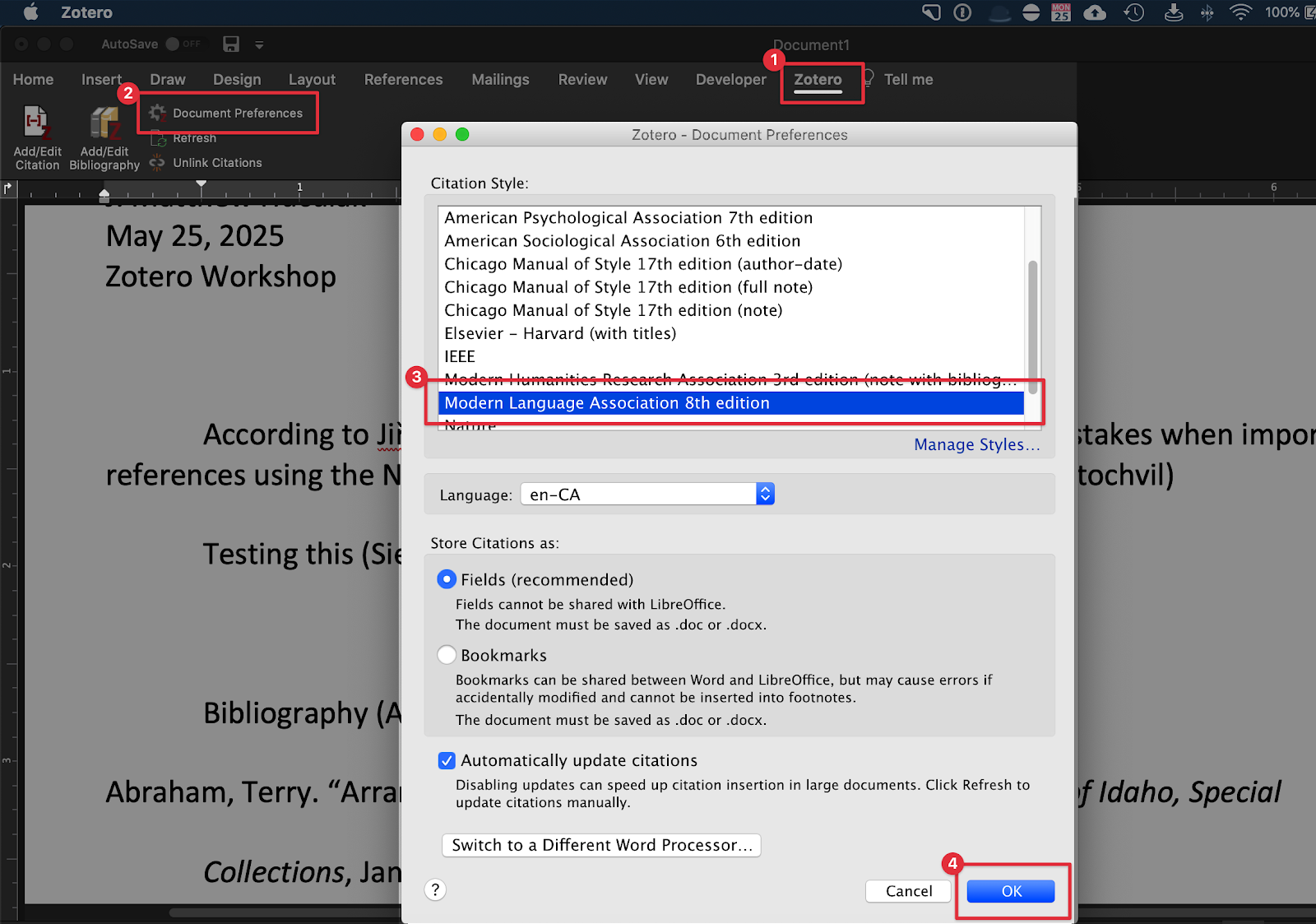1316x924 pixels.
Task: Click the tab stop selector at the ruler corner
Action: 8,188
